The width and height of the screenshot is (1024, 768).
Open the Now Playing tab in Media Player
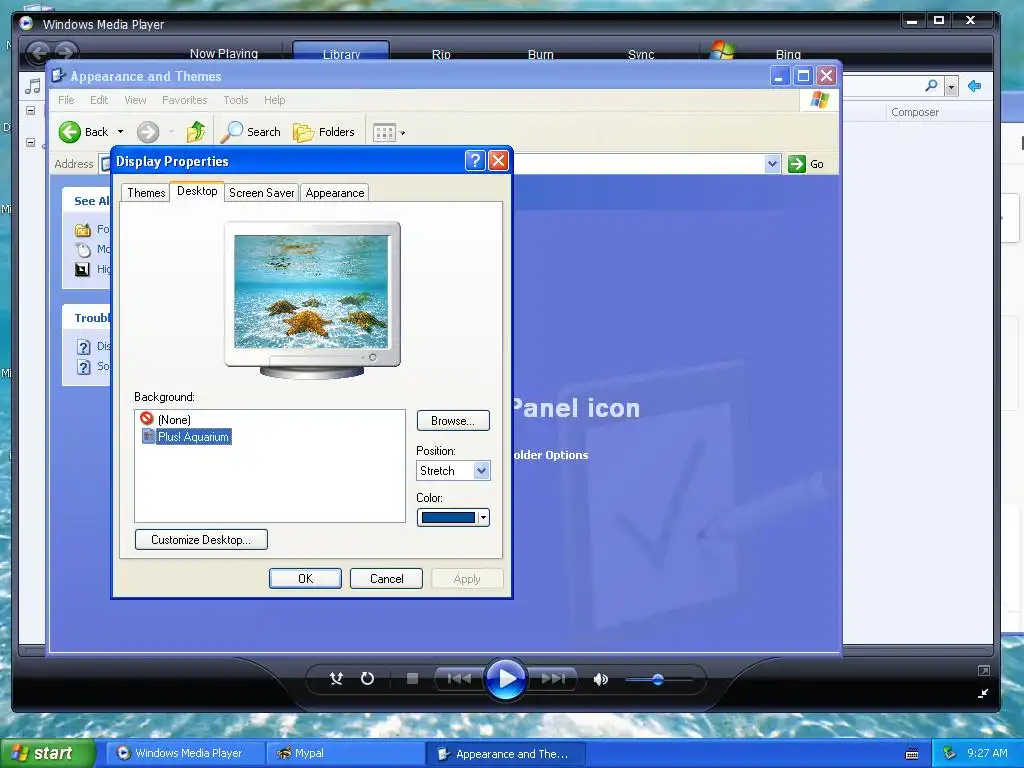click(223, 54)
